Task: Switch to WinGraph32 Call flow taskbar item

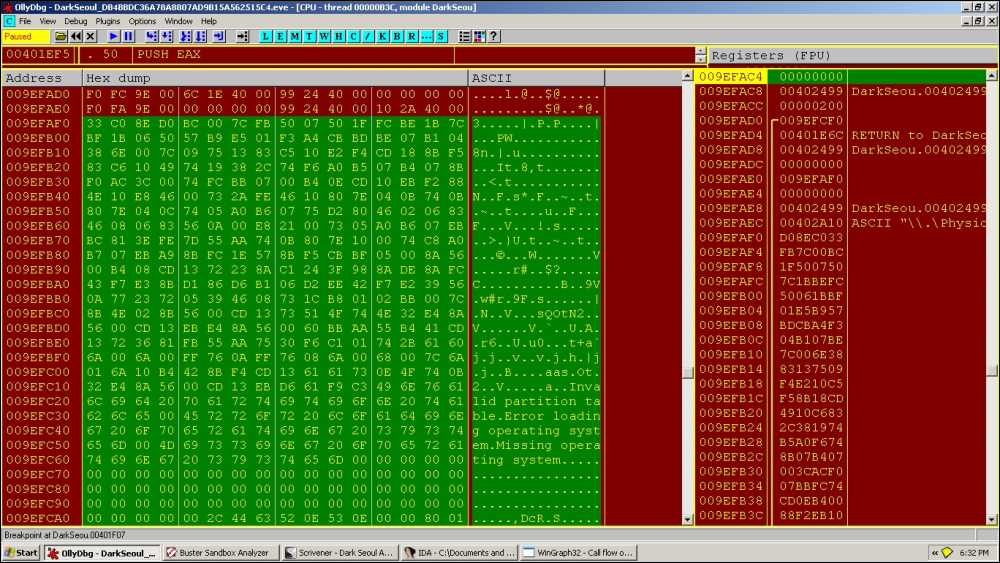Action: point(578,553)
